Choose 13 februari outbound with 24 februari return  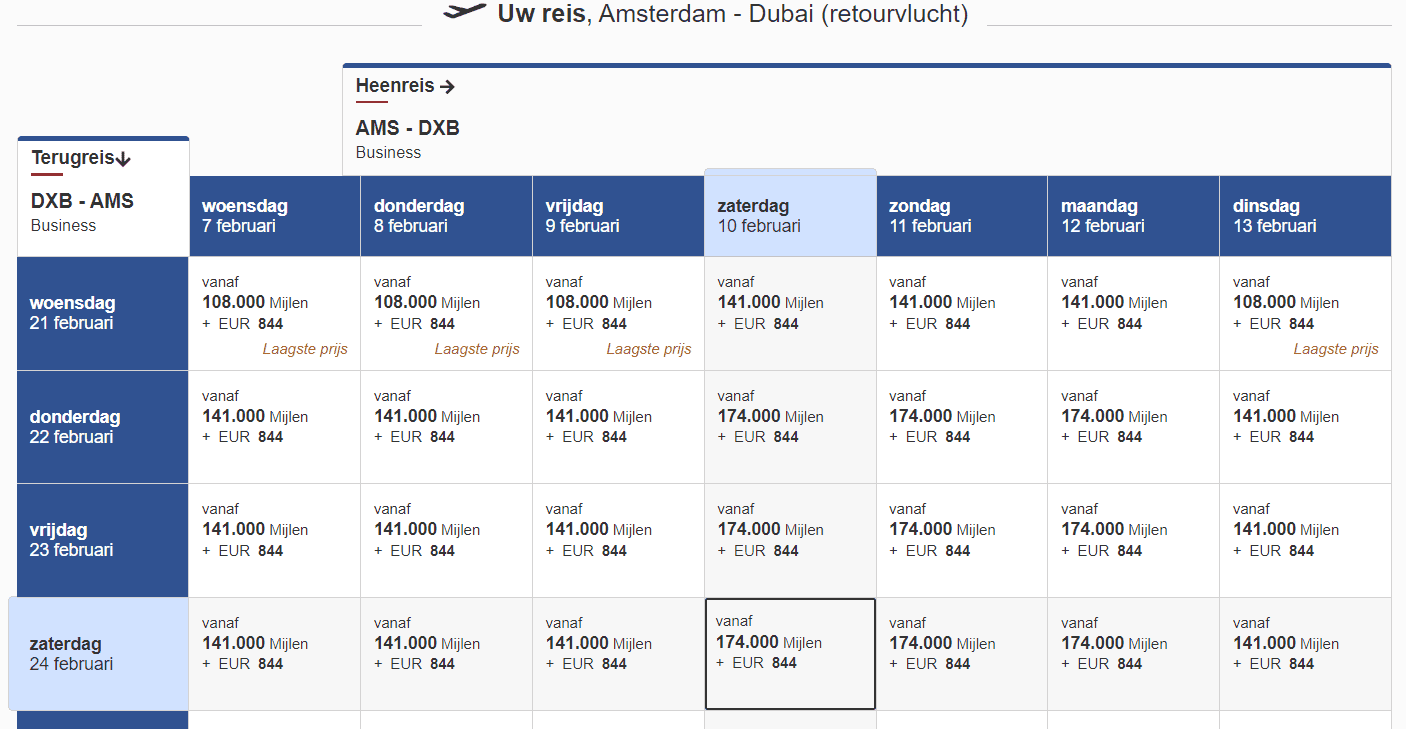tap(1304, 654)
